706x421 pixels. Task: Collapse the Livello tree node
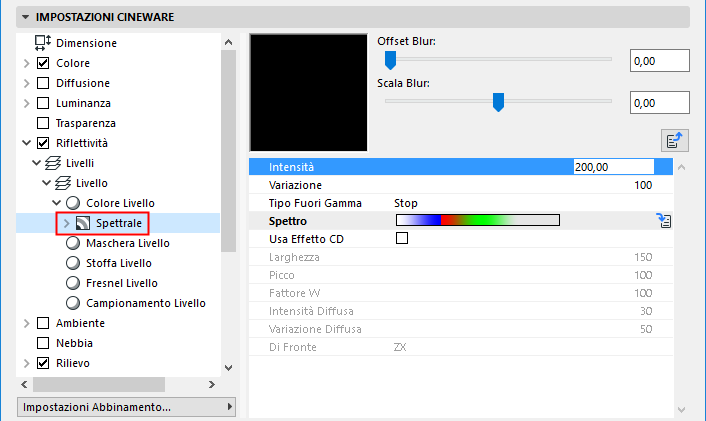coord(46,183)
